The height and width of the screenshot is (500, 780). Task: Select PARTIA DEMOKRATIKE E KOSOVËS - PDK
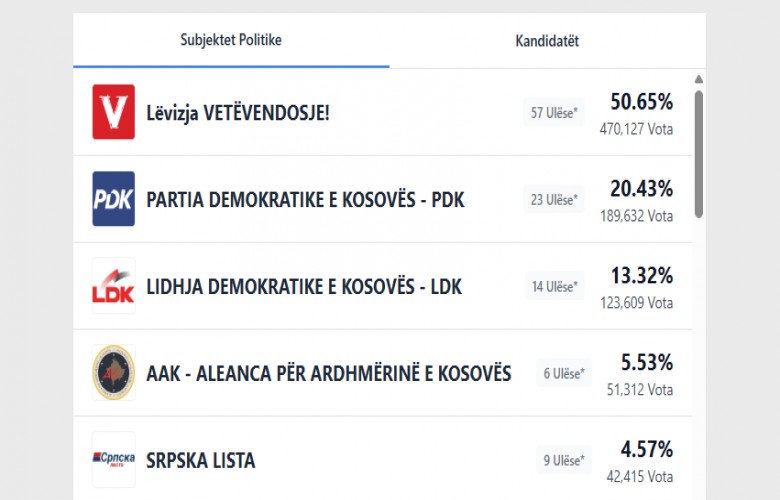[x=305, y=200]
